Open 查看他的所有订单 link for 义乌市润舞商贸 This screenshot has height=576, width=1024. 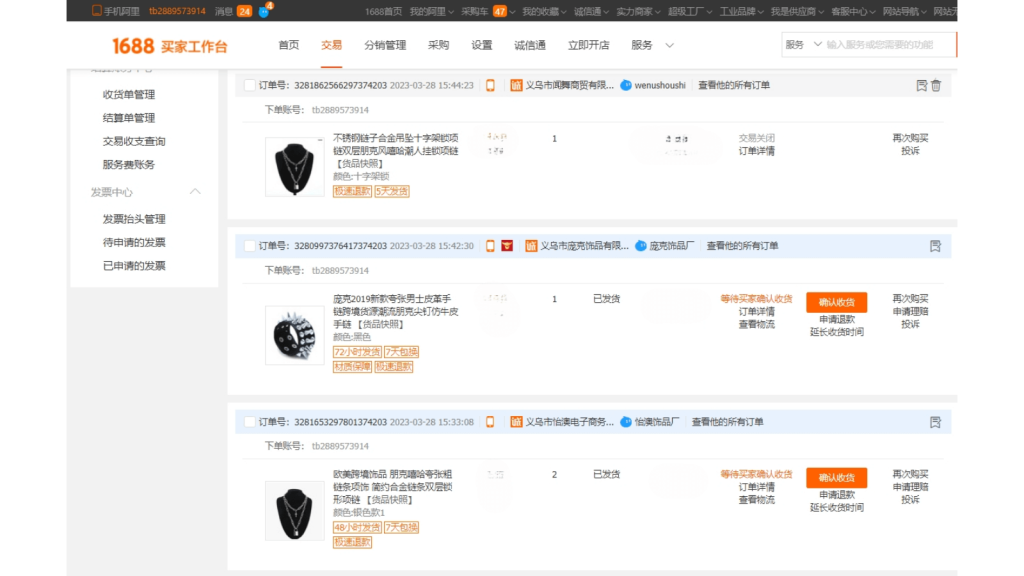point(736,86)
